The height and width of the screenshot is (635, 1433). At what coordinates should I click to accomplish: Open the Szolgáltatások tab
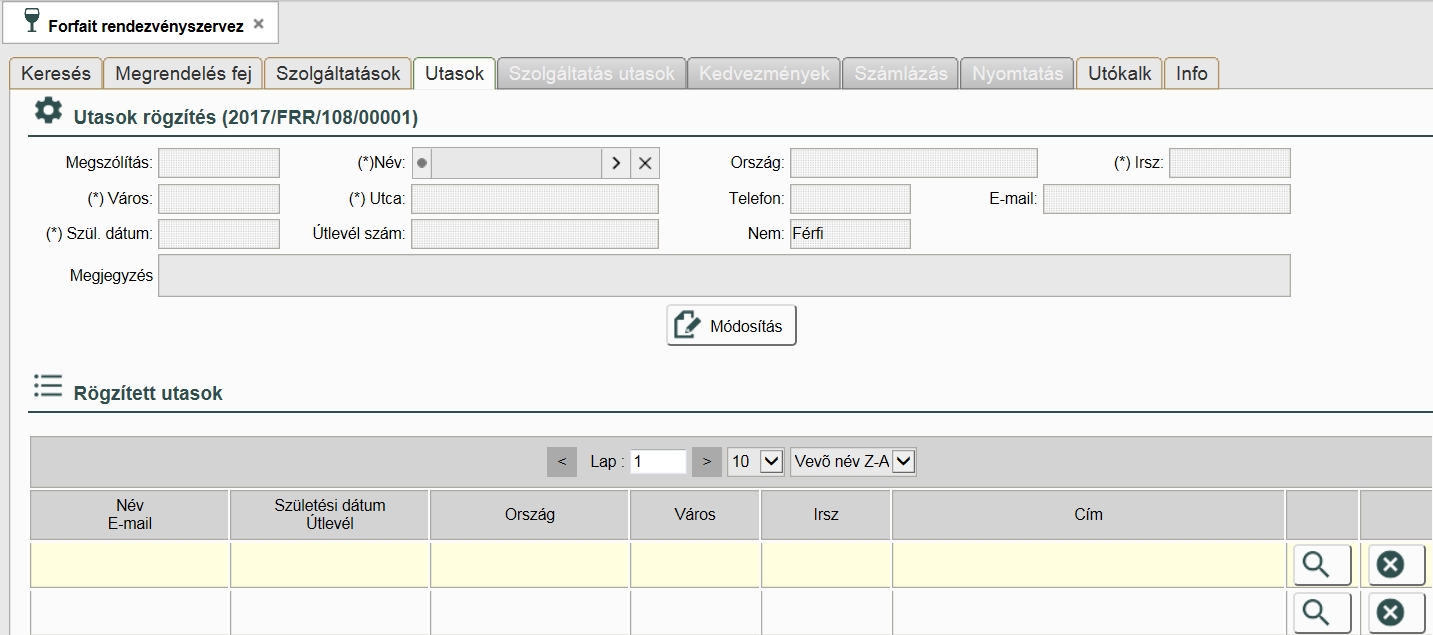pos(338,73)
